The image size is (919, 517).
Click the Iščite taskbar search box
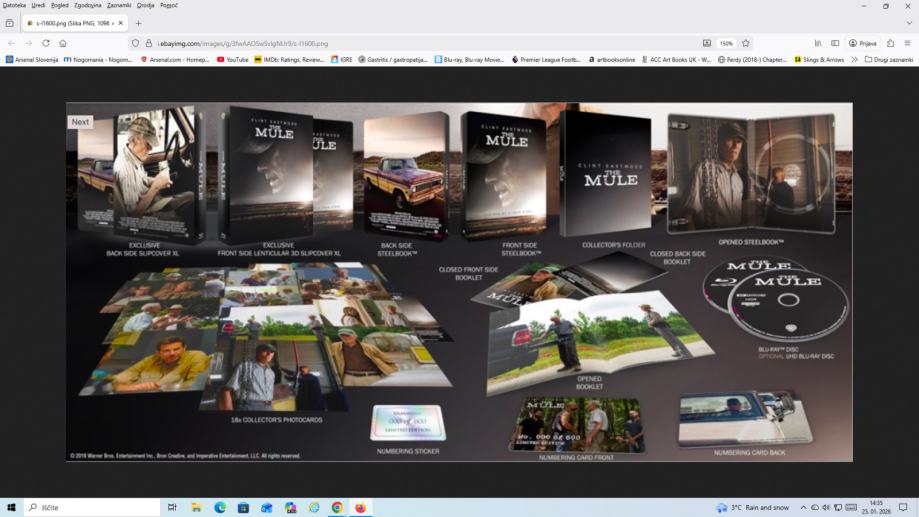[92, 508]
